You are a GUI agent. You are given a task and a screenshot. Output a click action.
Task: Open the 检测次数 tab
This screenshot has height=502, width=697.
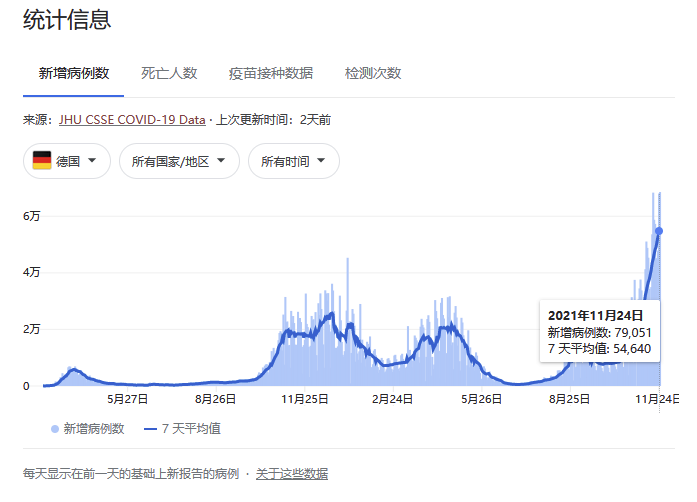click(x=373, y=73)
